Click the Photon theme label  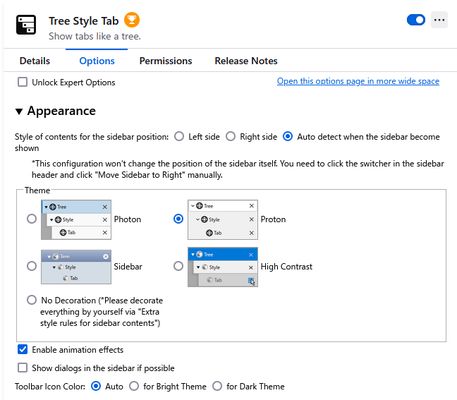127,219
